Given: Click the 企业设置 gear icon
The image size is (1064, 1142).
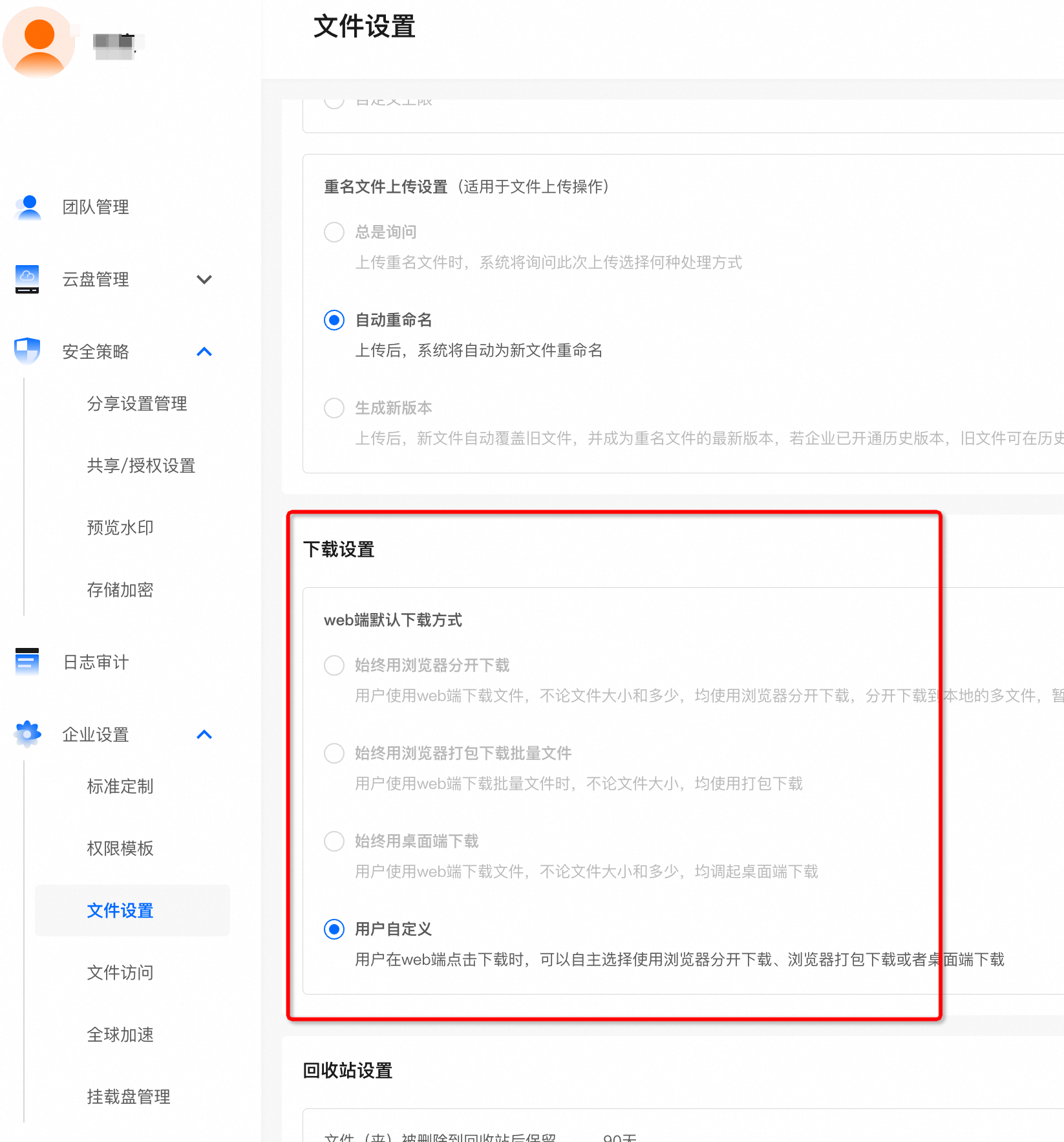Looking at the screenshot, I should click(x=27, y=734).
